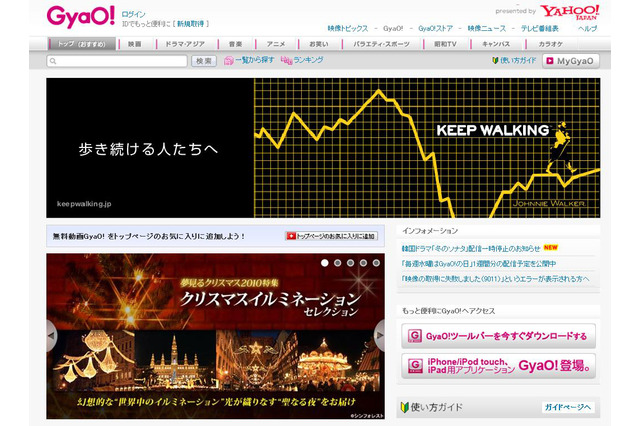Open iPhone/iPad GyaO! app banner
The image size is (640, 426).
497,365
